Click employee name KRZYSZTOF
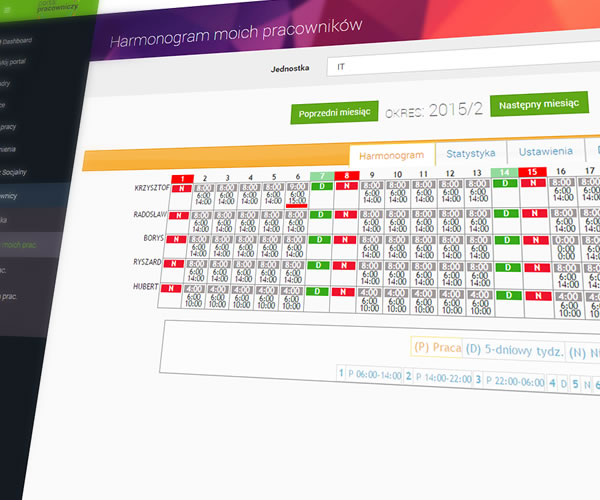600x500 pixels. click(152, 188)
